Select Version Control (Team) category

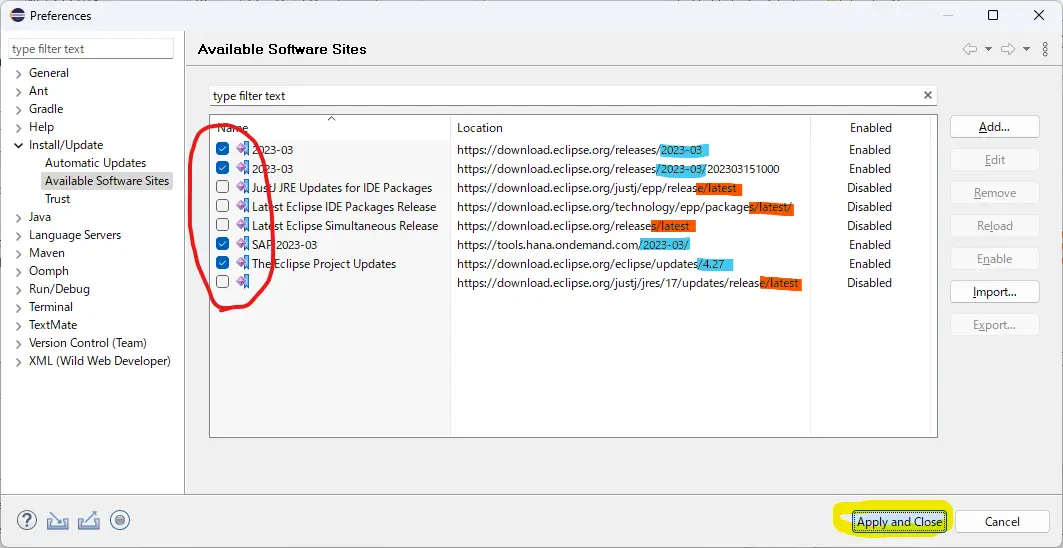tap(87, 342)
